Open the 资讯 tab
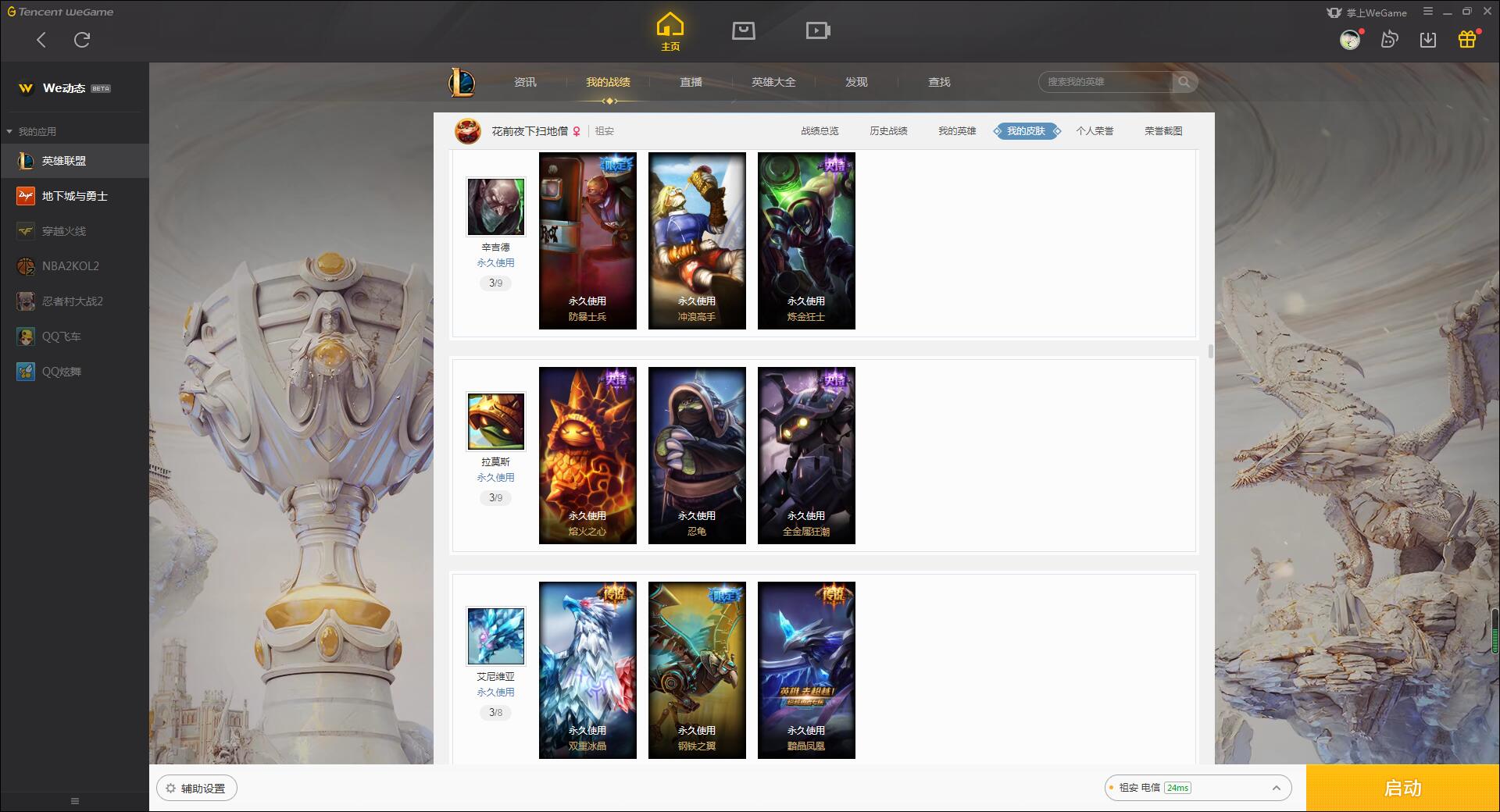 tap(525, 82)
